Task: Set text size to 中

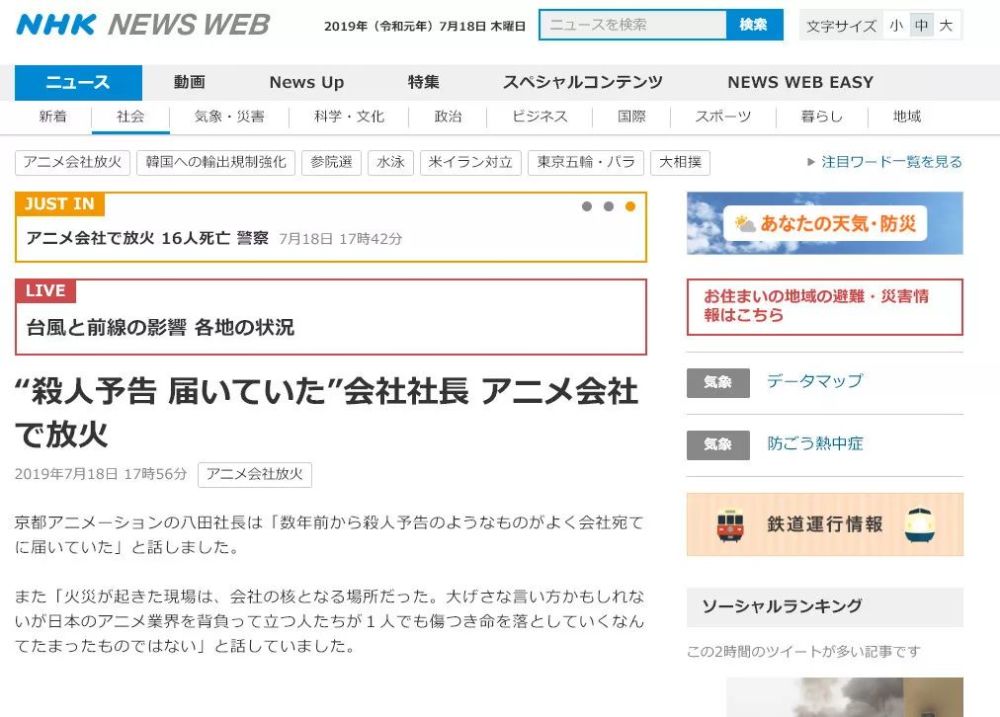Action: [922, 26]
